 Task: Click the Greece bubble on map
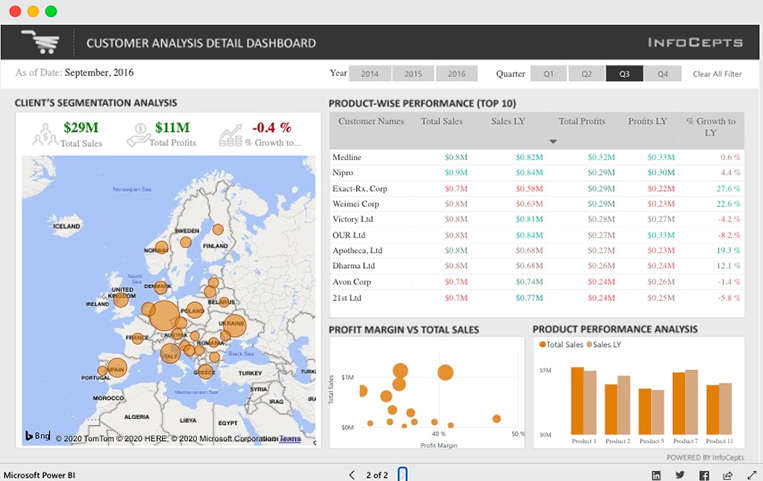click(x=205, y=371)
